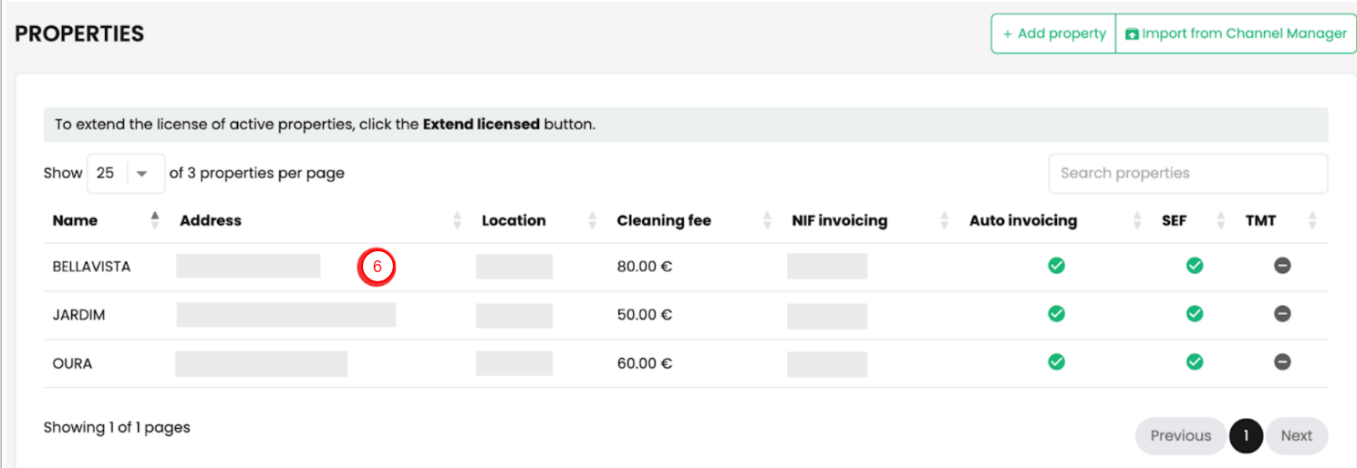
Task: Click OURA TMT grey minus icon
Action: pos(1282,362)
